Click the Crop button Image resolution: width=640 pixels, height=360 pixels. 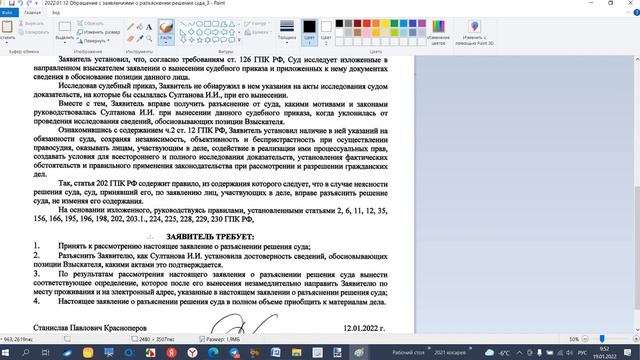tap(91, 23)
